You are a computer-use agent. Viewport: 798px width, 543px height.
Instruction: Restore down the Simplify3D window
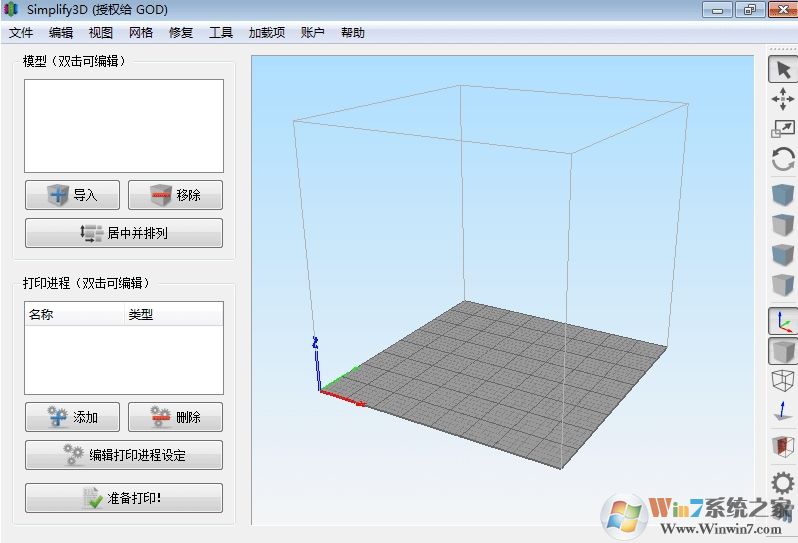[750, 10]
